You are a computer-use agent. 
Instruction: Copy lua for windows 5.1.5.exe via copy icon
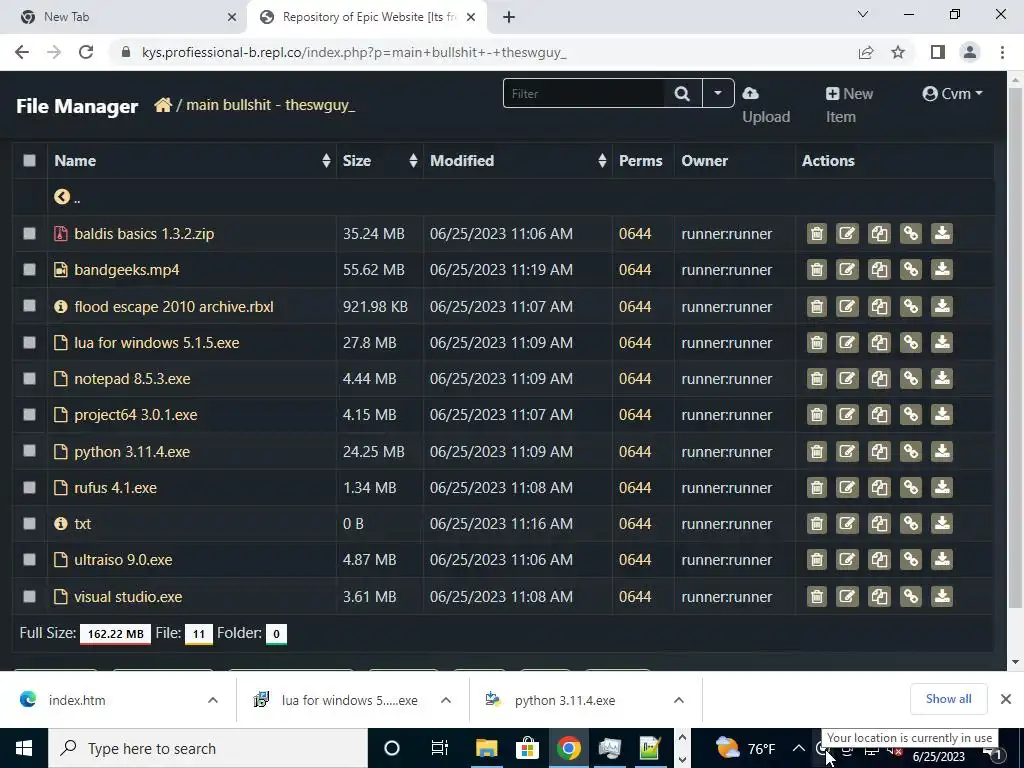click(879, 342)
